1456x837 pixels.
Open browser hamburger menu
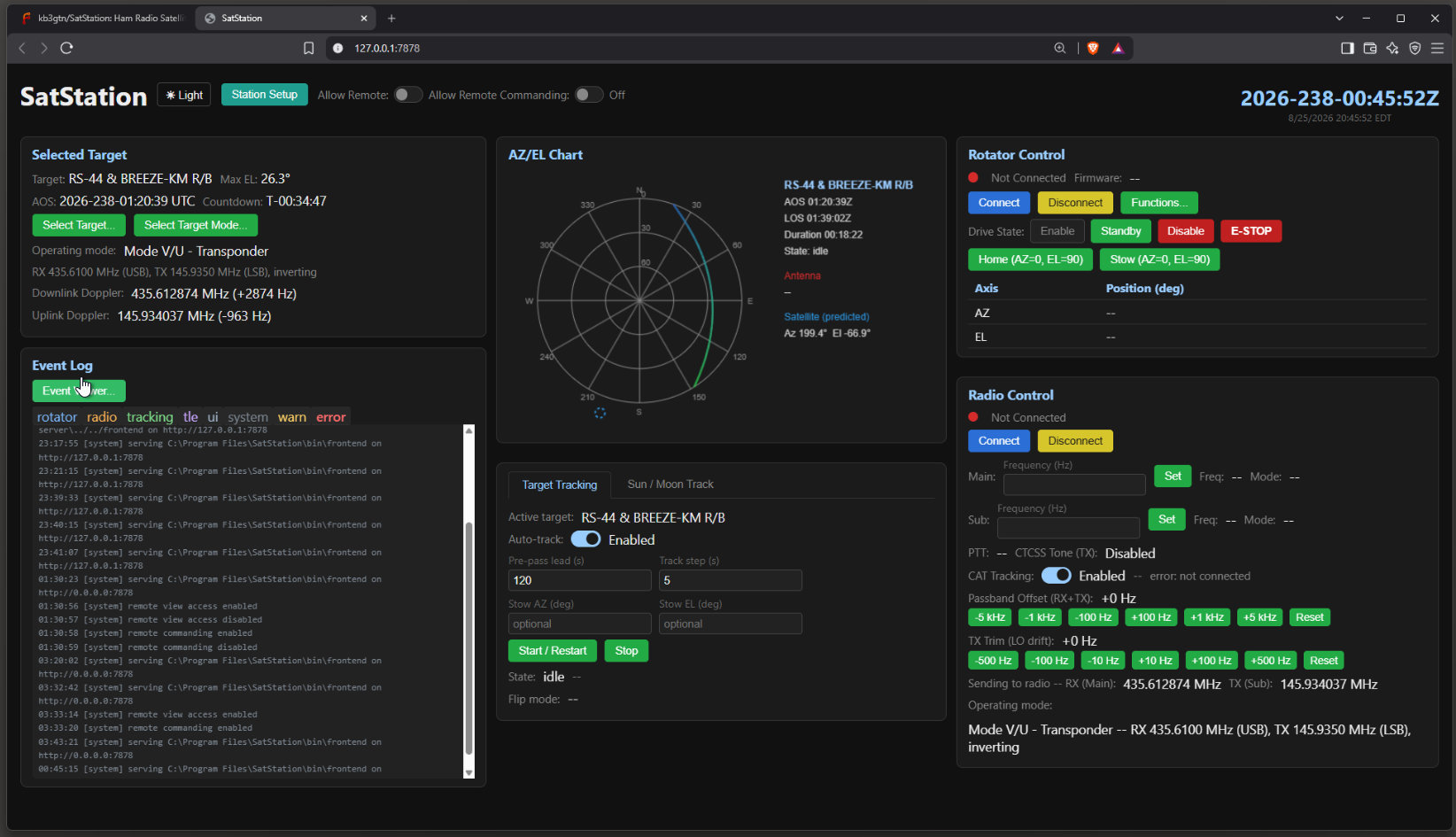point(1437,48)
